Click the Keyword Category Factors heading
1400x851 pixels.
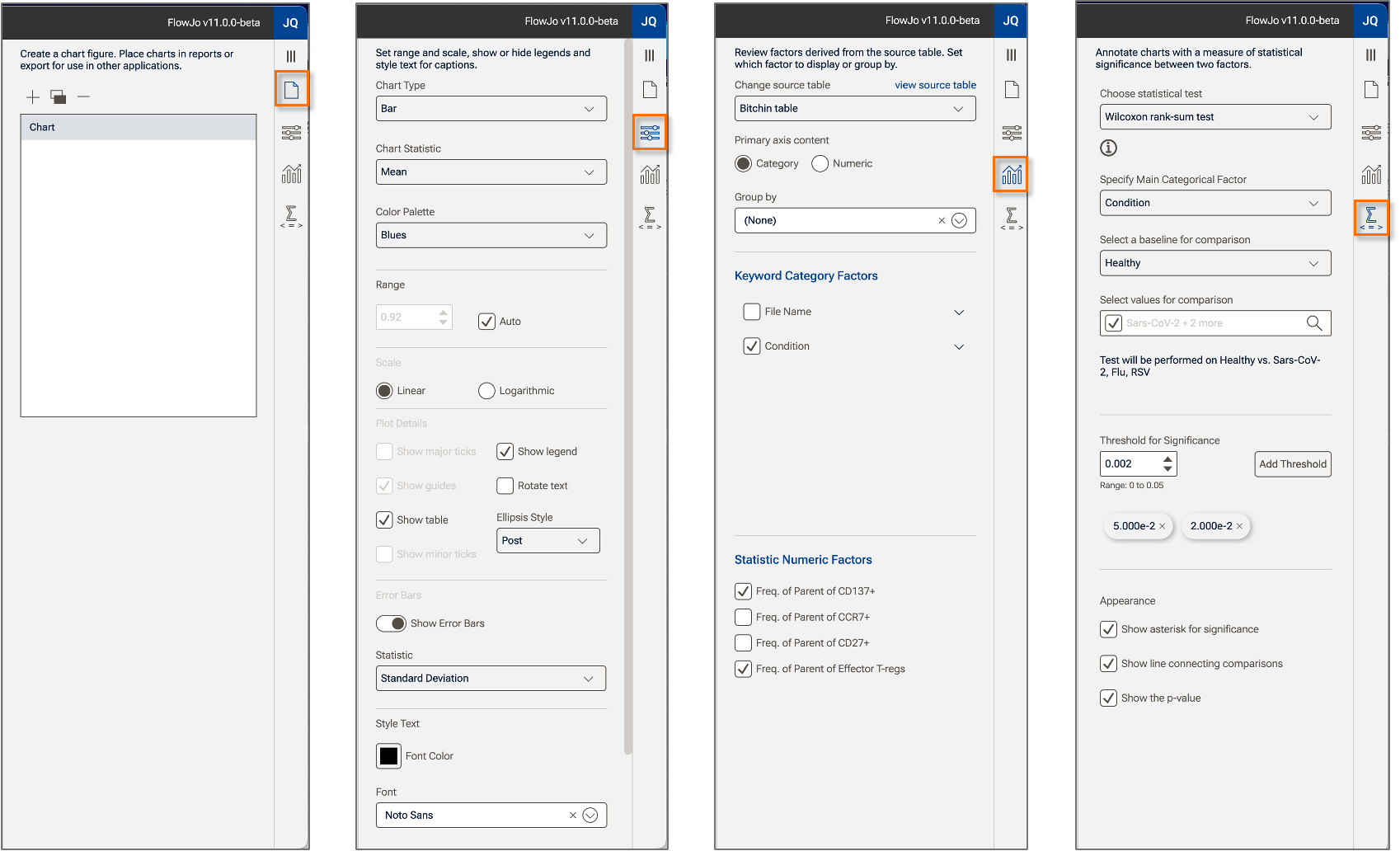806,276
